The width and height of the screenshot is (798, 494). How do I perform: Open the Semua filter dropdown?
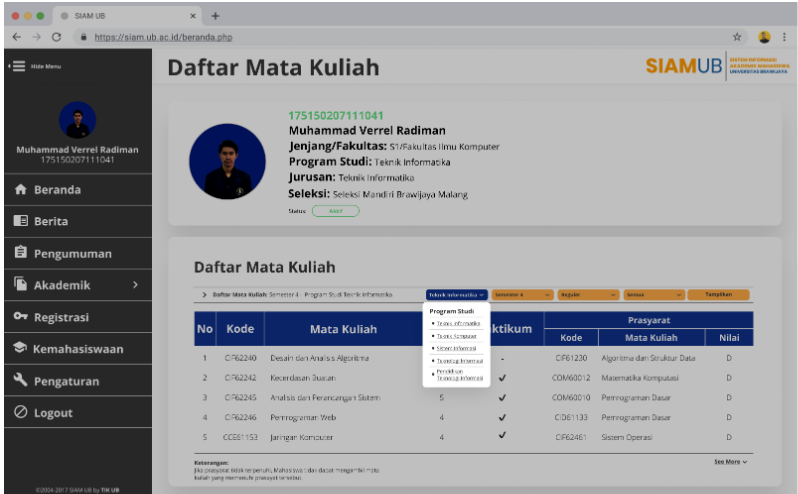click(x=652, y=295)
